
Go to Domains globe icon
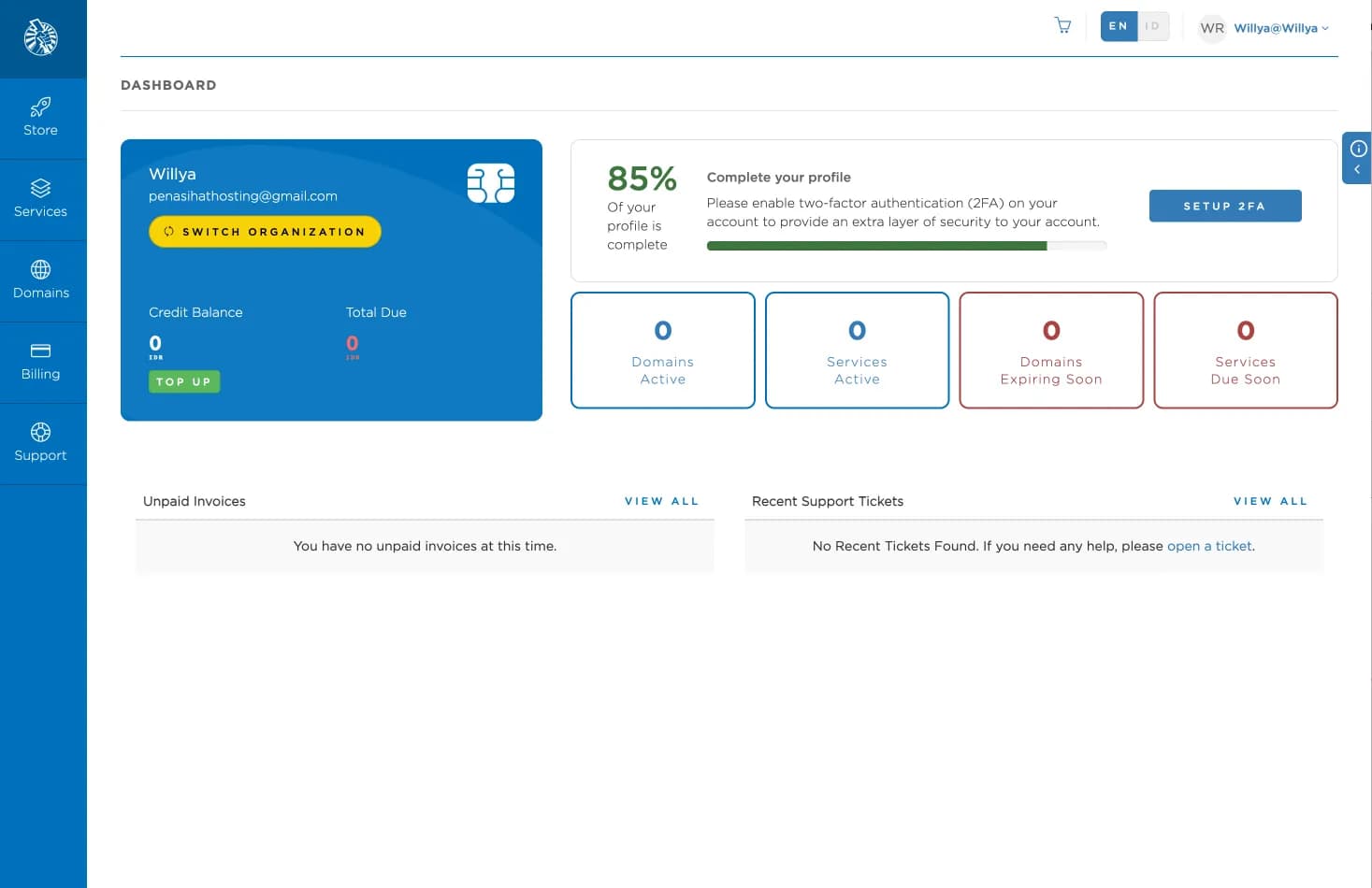[x=40, y=270]
